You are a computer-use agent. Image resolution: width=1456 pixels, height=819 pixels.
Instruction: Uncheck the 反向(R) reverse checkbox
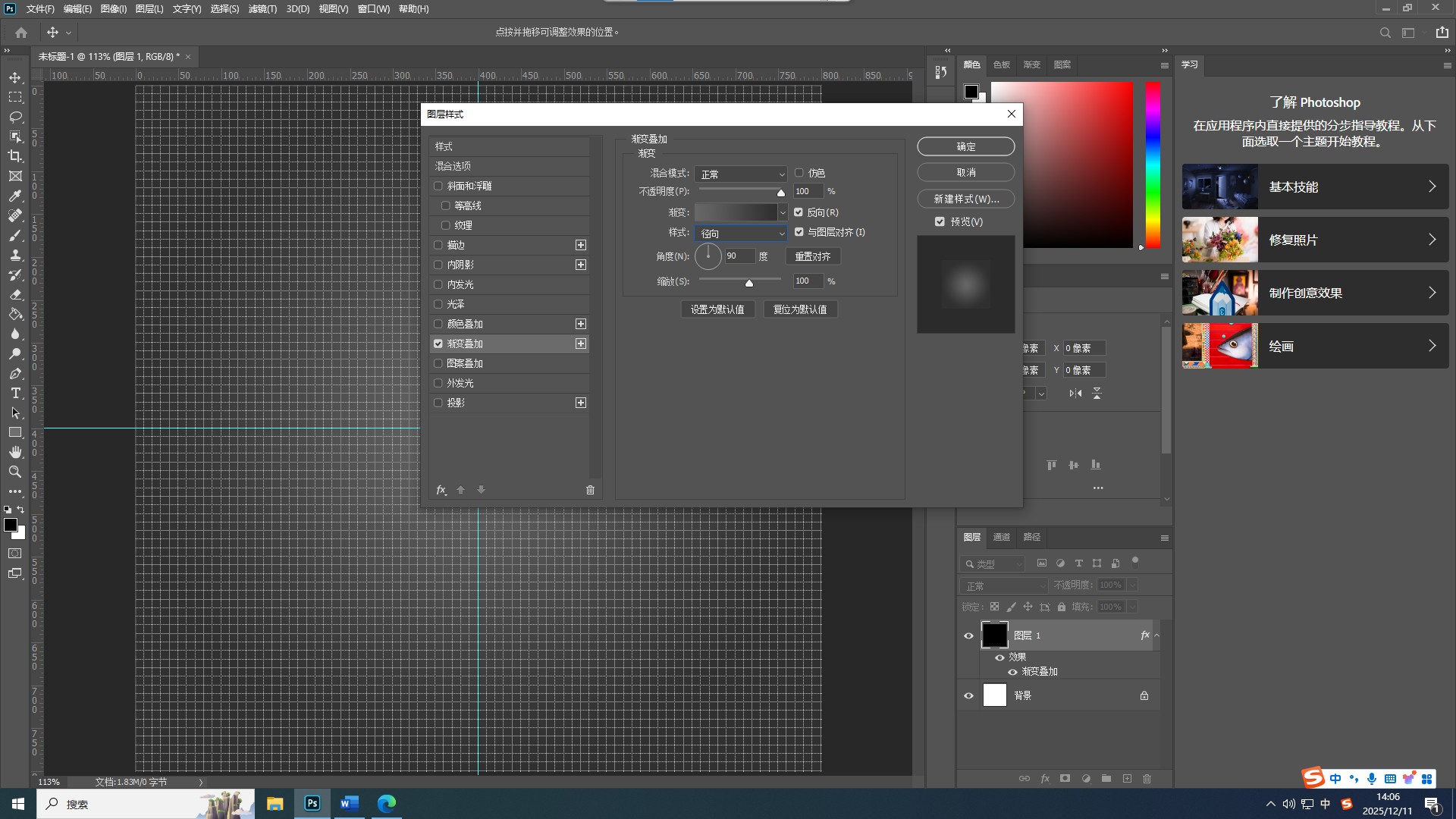[x=799, y=212]
